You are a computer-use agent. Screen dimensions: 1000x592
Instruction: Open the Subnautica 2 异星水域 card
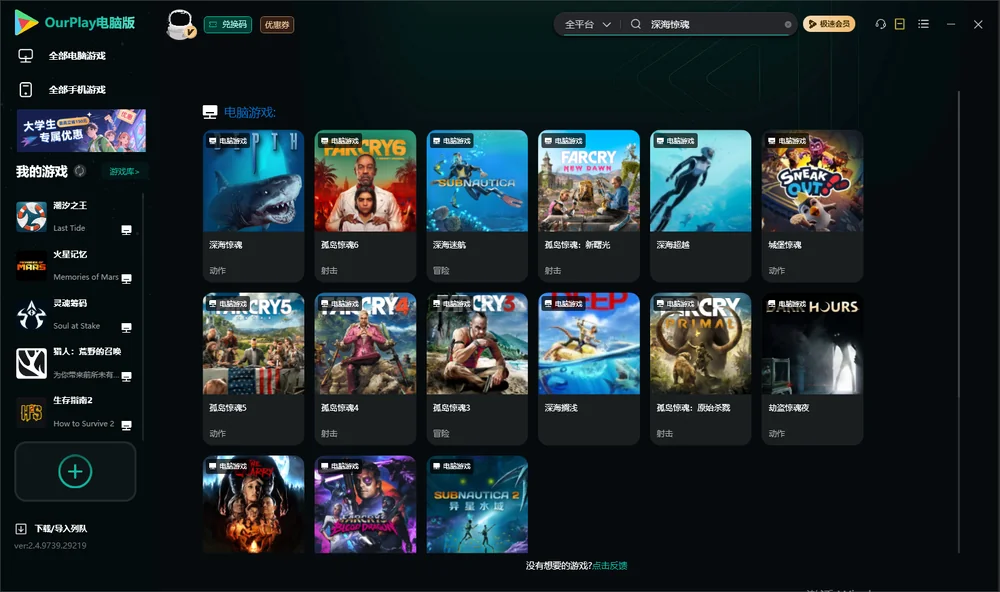pos(477,504)
